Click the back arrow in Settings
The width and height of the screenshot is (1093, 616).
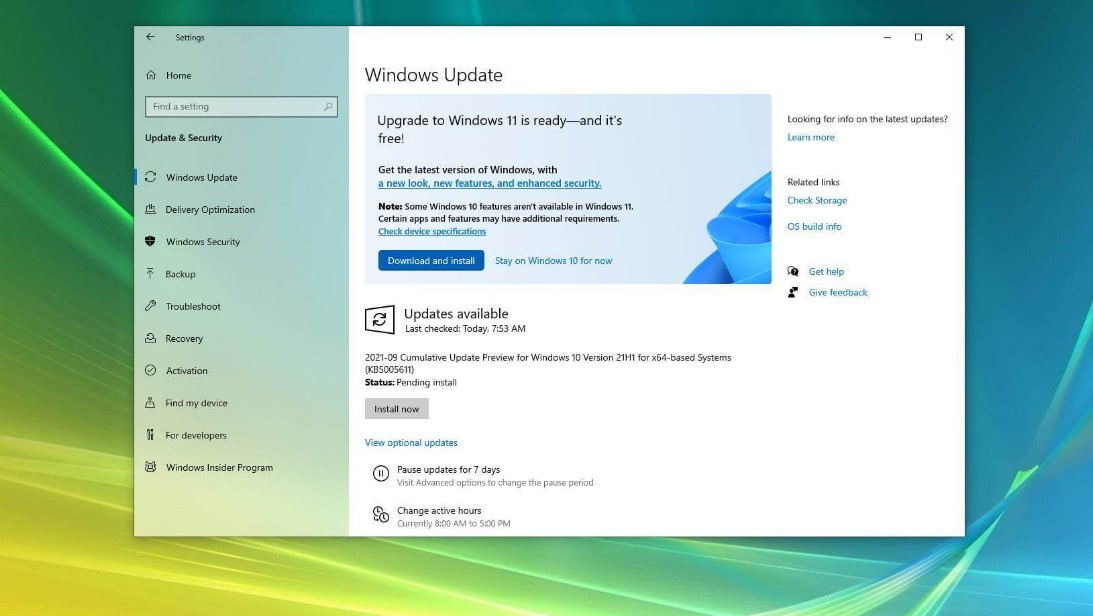(x=151, y=37)
